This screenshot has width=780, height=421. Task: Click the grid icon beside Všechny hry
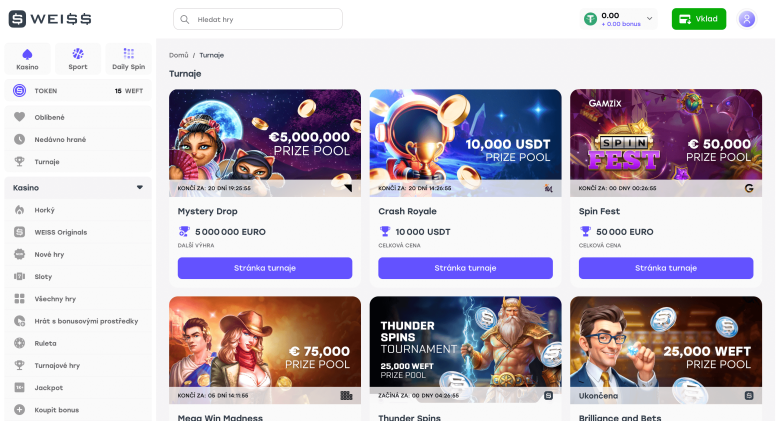(x=20, y=298)
